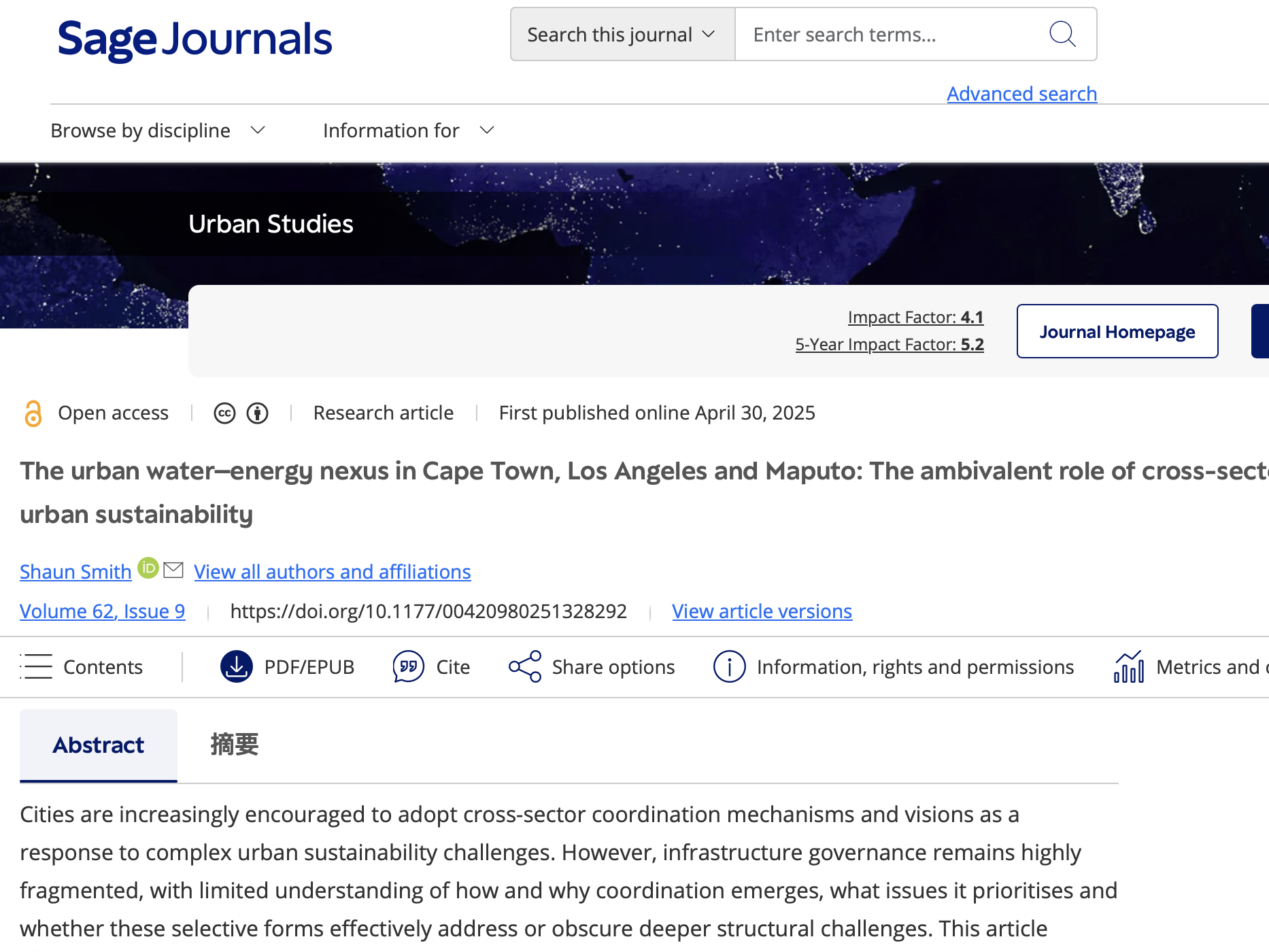Open the Advanced search link
Image resolution: width=1269 pixels, height=952 pixels.
tap(1021, 94)
